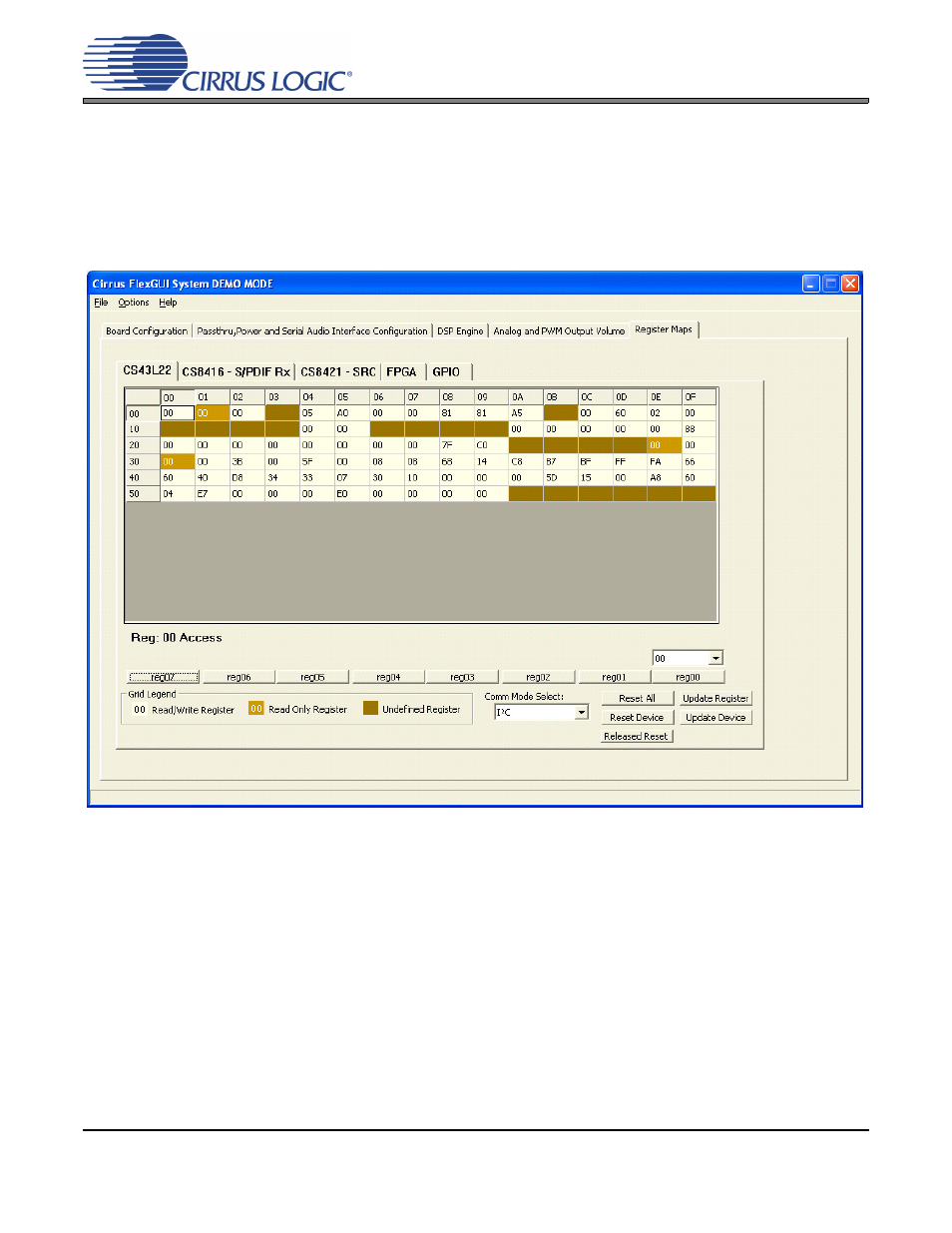
Task: Open the File menu
Action: tap(101, 303)
